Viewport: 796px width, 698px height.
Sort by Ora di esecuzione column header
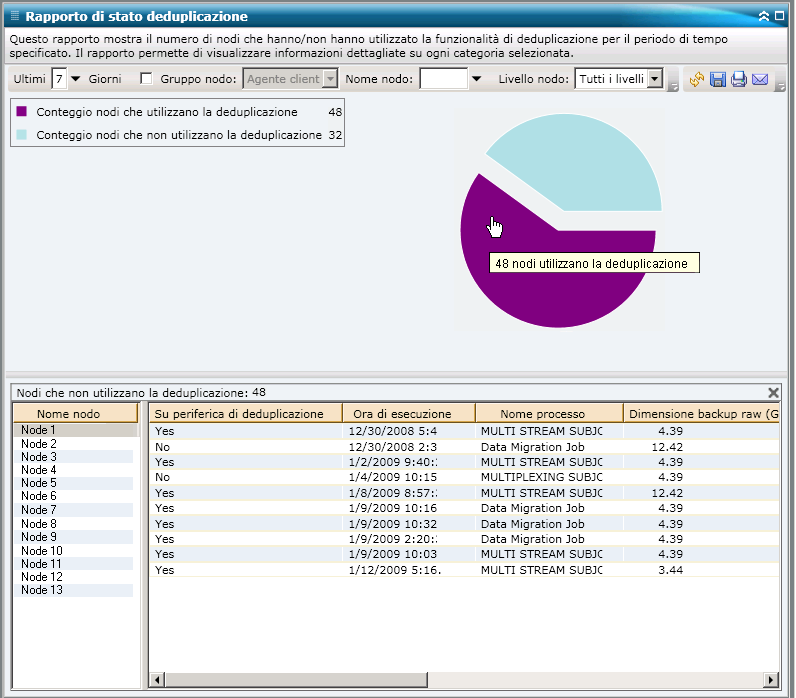click(x=408, y=414)
